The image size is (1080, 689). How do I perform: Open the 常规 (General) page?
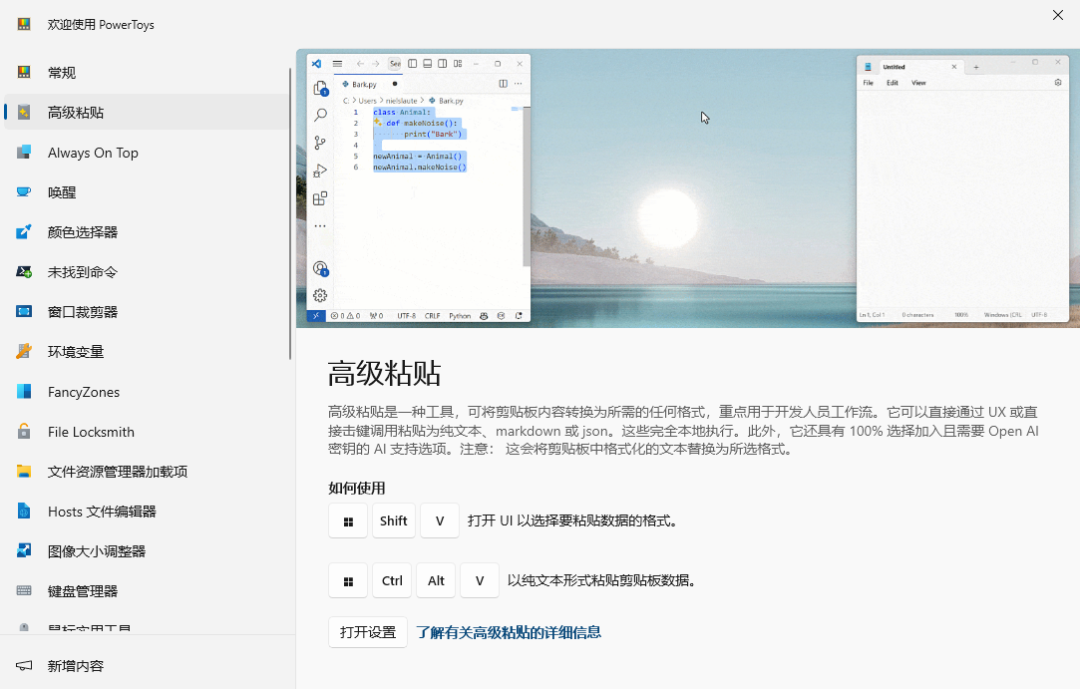point(145,72)
